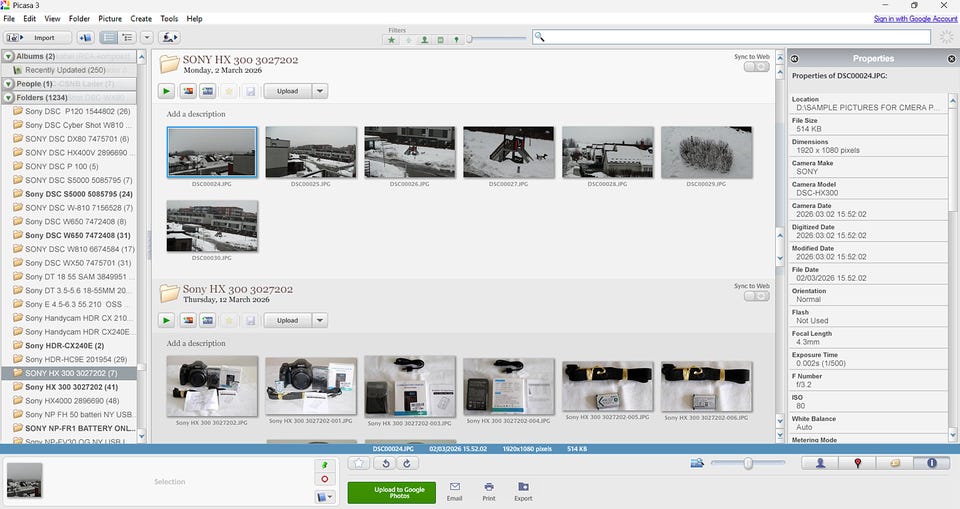Image resolution: width=960 pixels, height=509 pixels.
Task: Click the Export icon
Action: [523, 491]
